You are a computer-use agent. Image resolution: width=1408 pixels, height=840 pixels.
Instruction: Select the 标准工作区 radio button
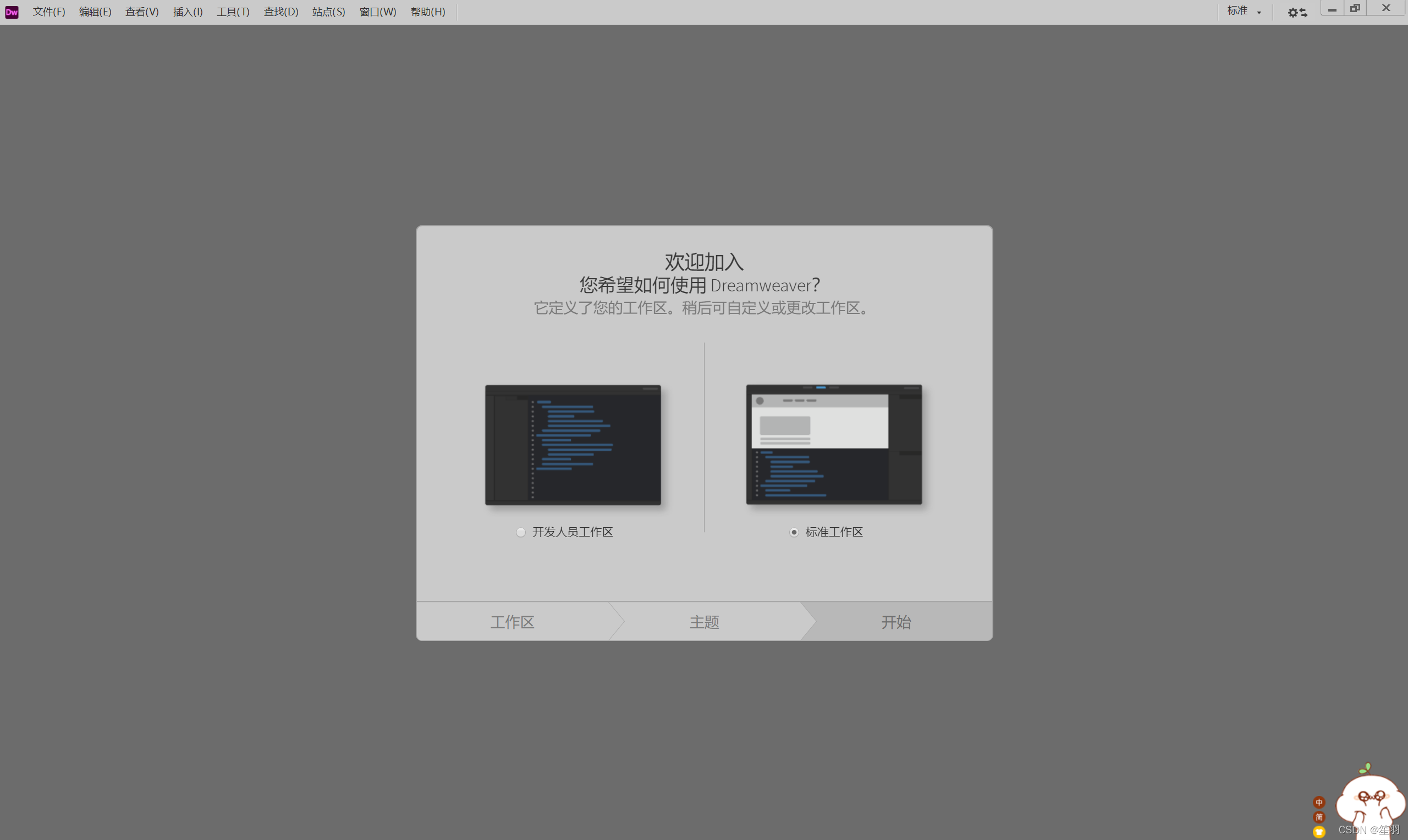[794, 532]
